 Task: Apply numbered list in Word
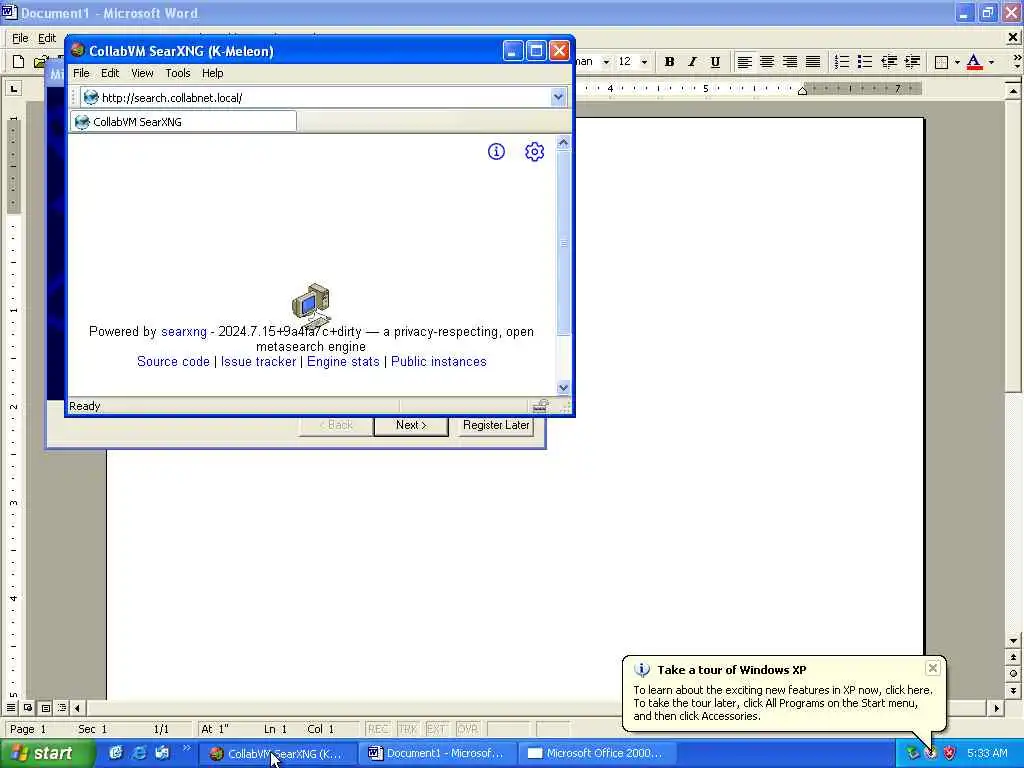[x=842, y=62]
